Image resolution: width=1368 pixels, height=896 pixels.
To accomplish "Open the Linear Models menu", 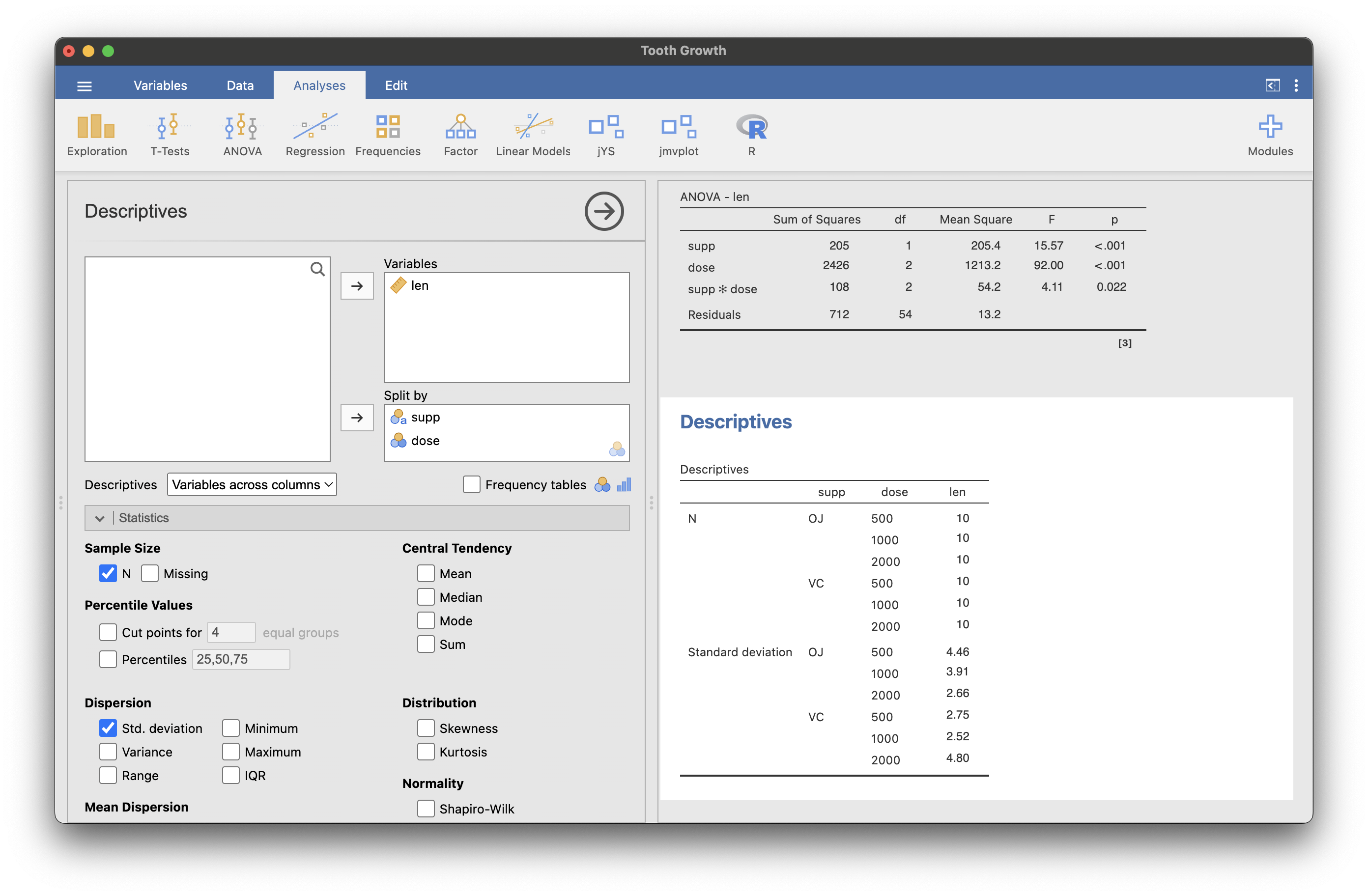I will coord(533,135).
